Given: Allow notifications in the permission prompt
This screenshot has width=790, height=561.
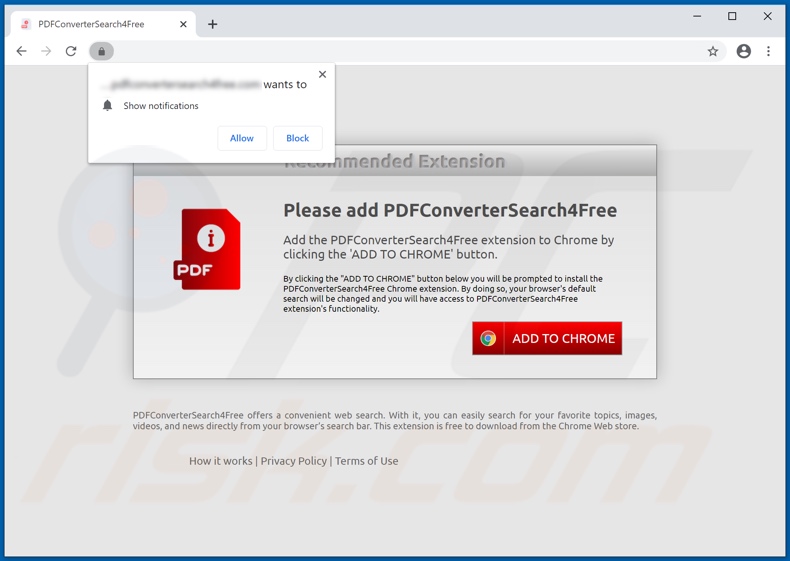Looking at the screenshot, I should tap(242, 138).
